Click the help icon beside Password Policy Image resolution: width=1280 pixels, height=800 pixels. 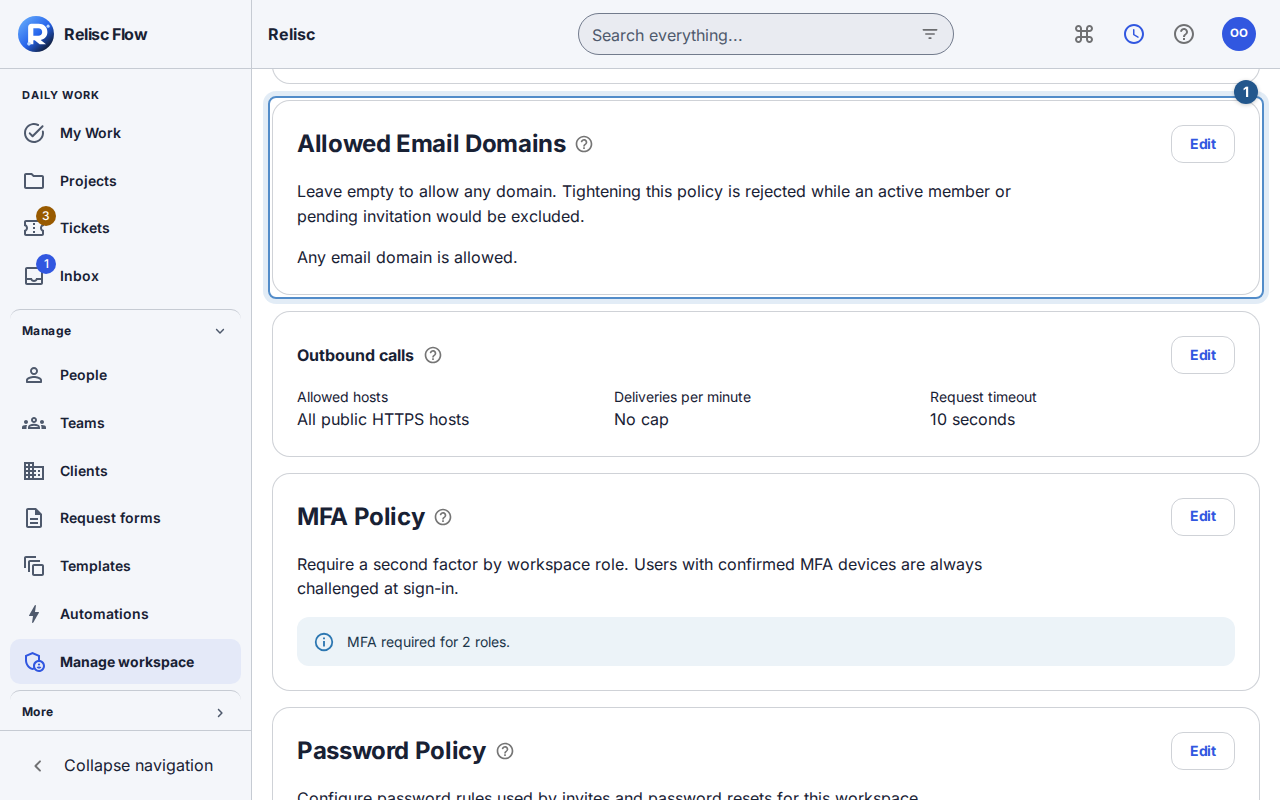point(505,751)
